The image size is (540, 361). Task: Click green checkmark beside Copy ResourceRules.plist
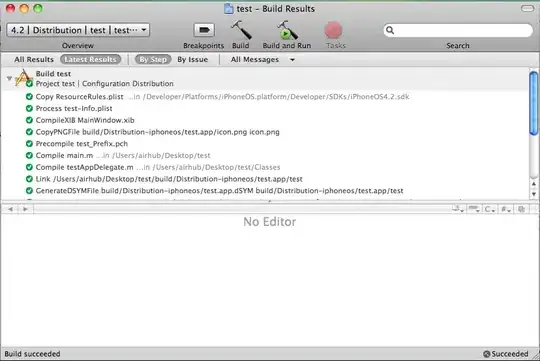[29, 97]
